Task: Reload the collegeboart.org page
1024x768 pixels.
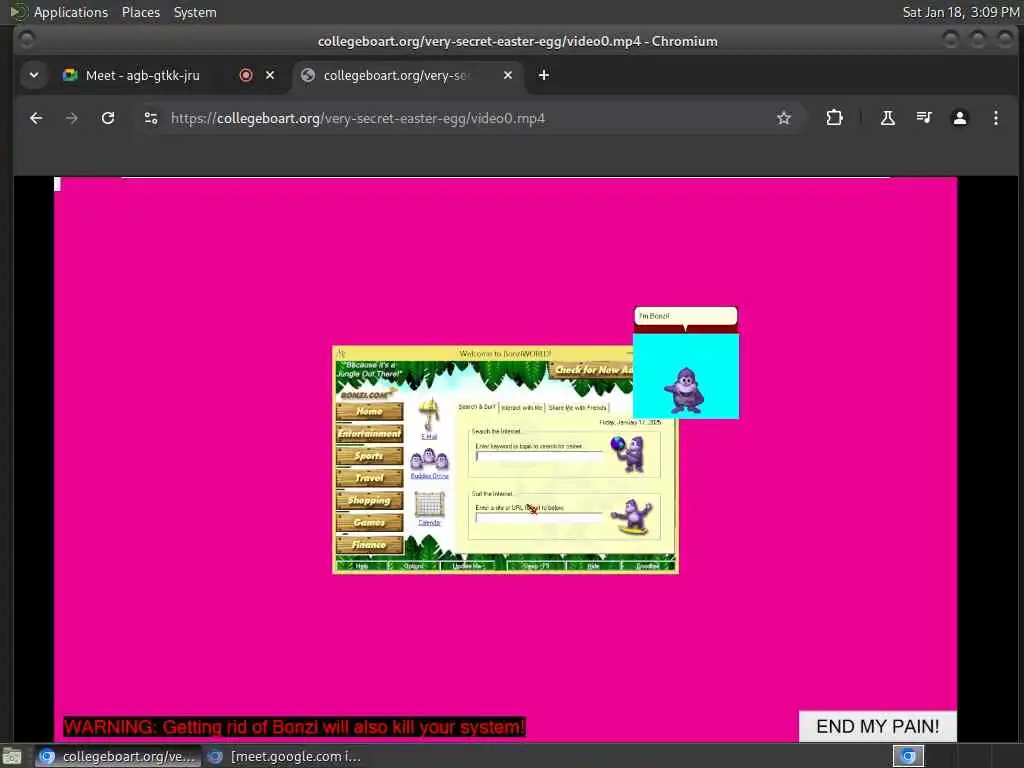Action: click(x=108, y=118)
